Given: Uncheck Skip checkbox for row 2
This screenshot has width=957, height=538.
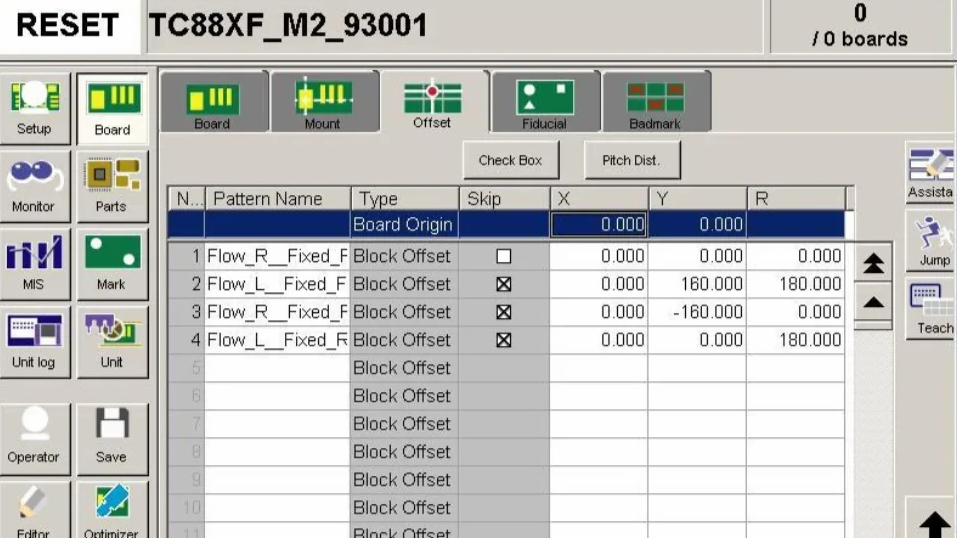Looking at the screenshot, I should pos(504,284).
